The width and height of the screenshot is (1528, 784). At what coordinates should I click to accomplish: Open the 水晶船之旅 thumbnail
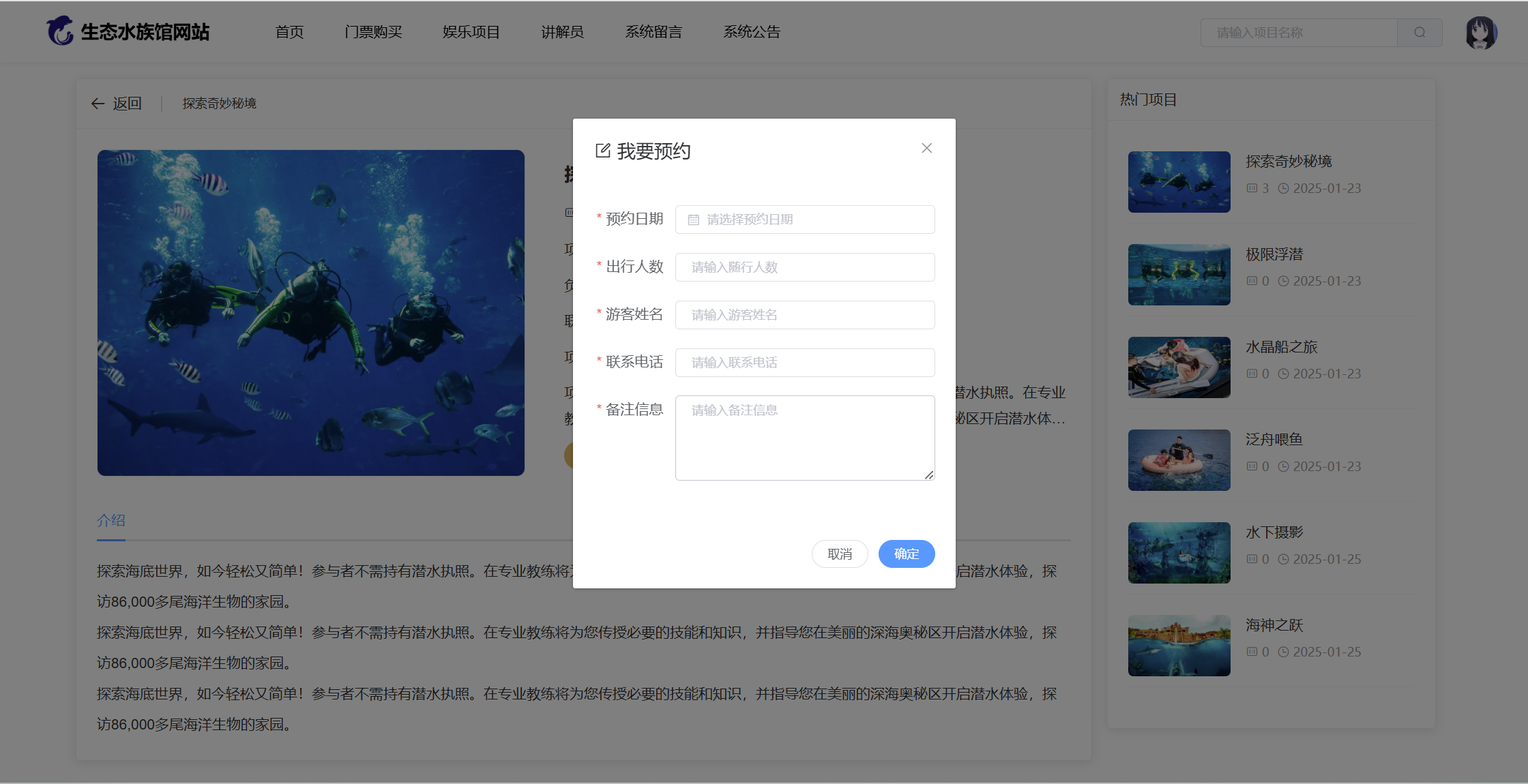coord(1179,367)
